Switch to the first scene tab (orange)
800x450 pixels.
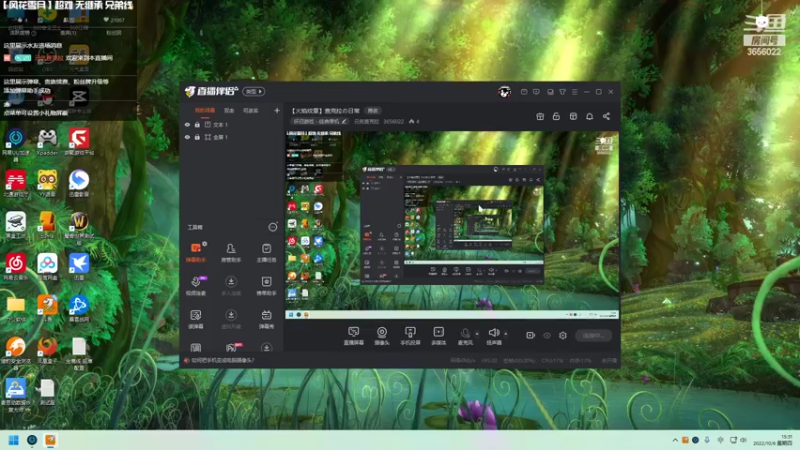click(x=205, y=110)
